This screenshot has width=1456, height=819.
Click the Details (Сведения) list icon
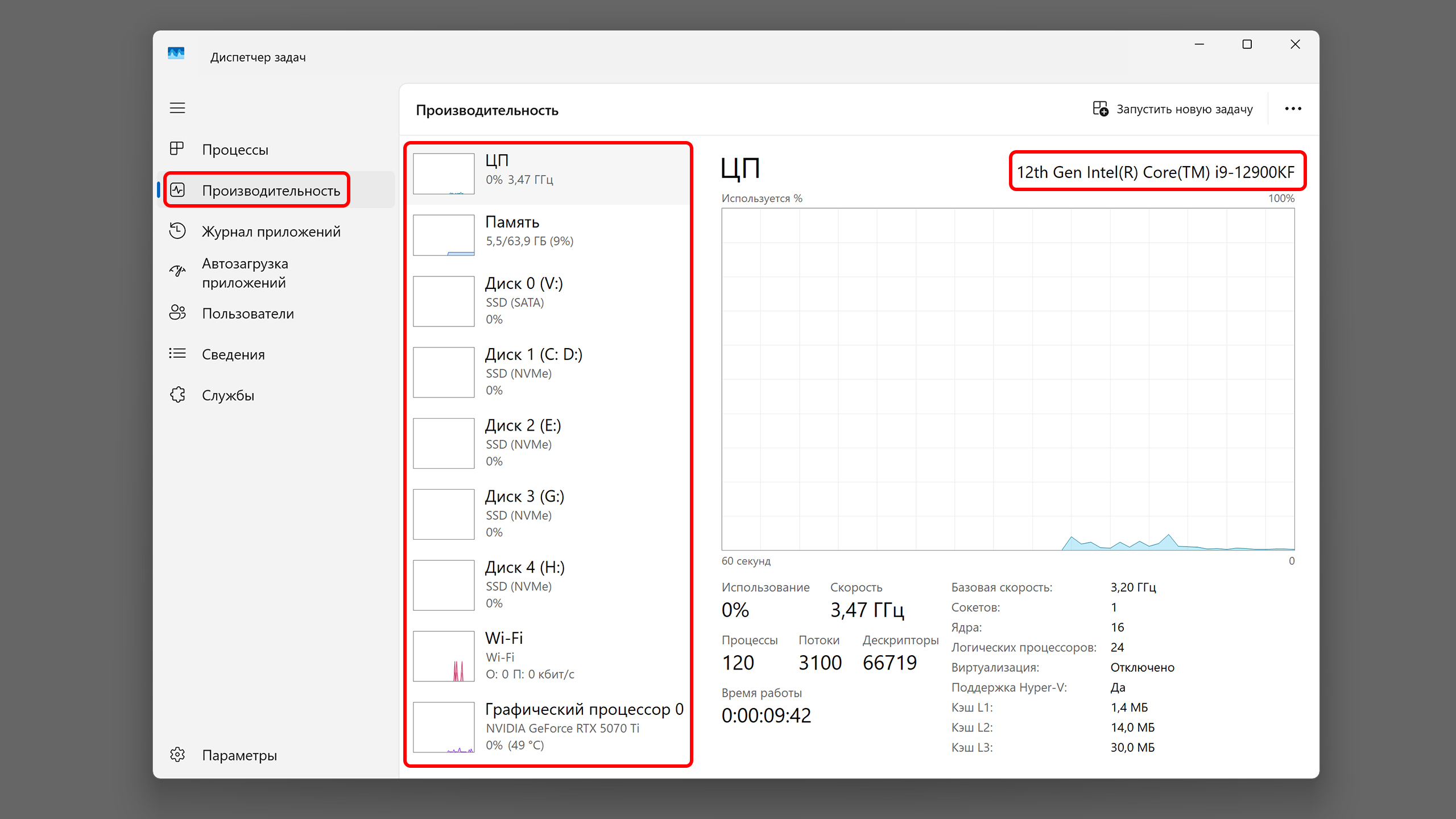click(177, 354)
